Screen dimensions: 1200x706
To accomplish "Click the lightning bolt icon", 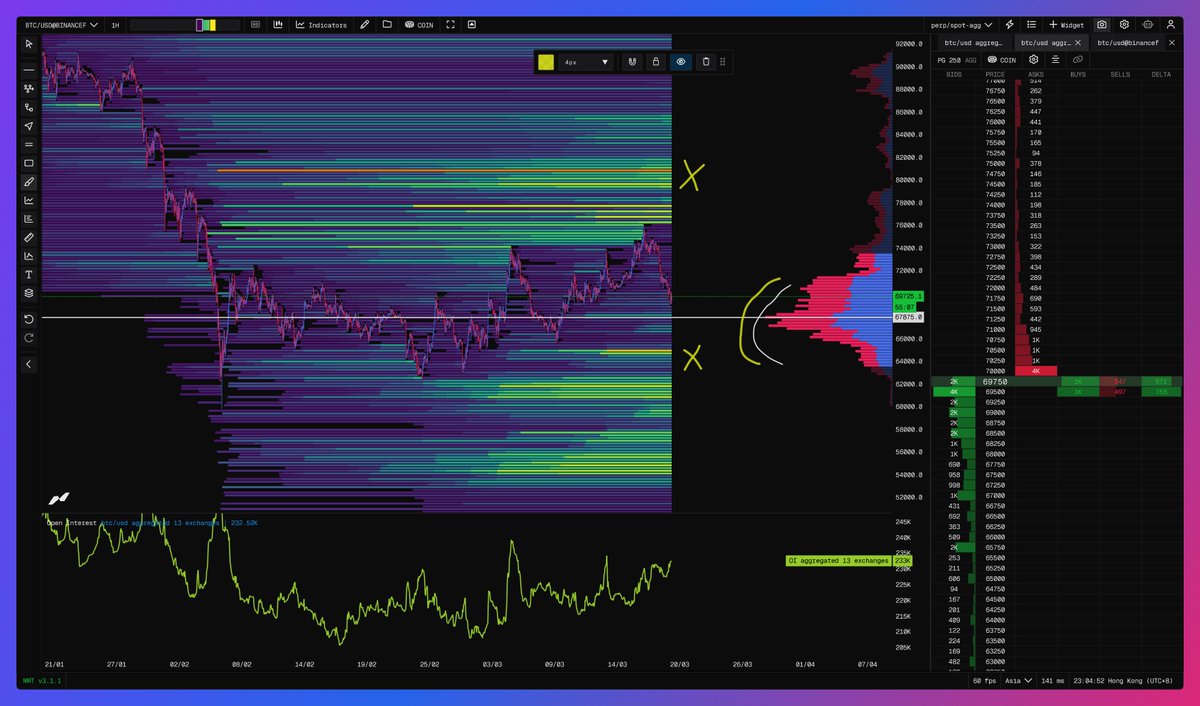I will (1009, 24).
